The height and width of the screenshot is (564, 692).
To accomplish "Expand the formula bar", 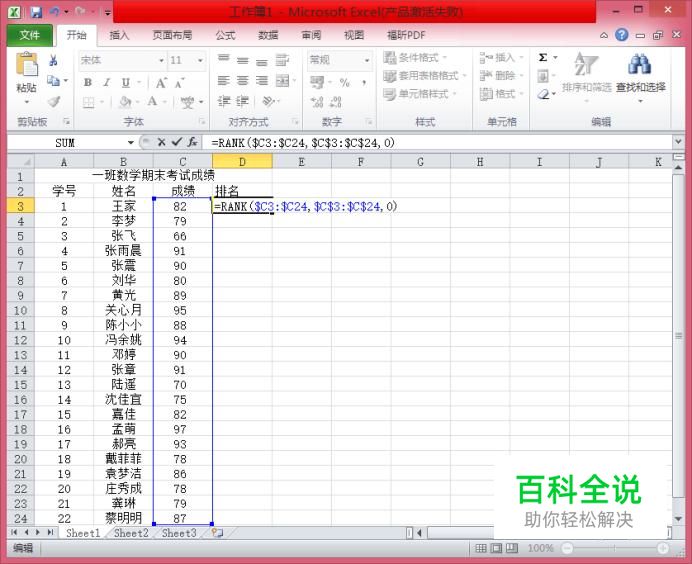I will (678, 142).
